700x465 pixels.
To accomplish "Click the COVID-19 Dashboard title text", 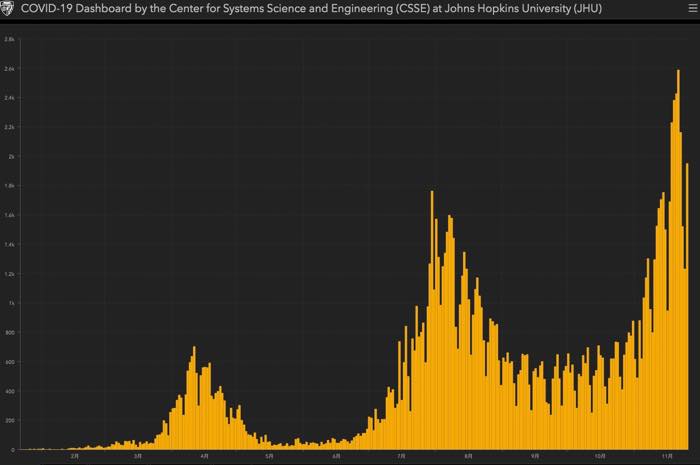I will pos(311,8).
